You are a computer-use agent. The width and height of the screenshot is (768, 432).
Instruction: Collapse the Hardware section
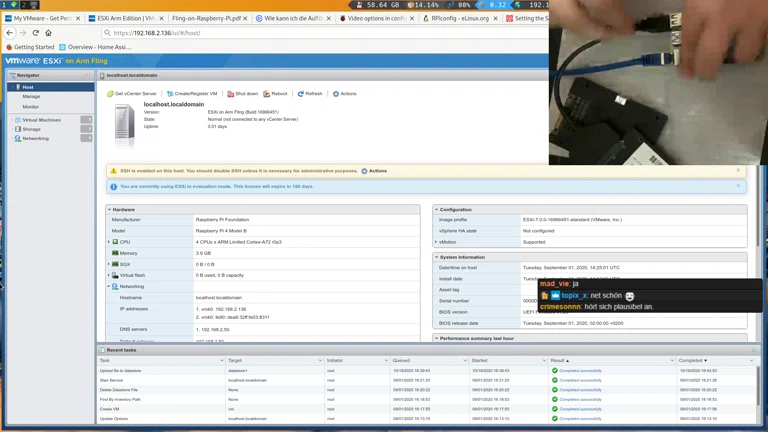coord(109,210)
